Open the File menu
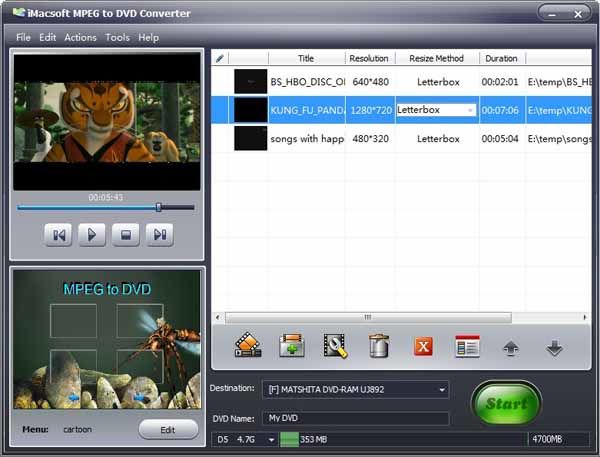 (x=23, y=38)
